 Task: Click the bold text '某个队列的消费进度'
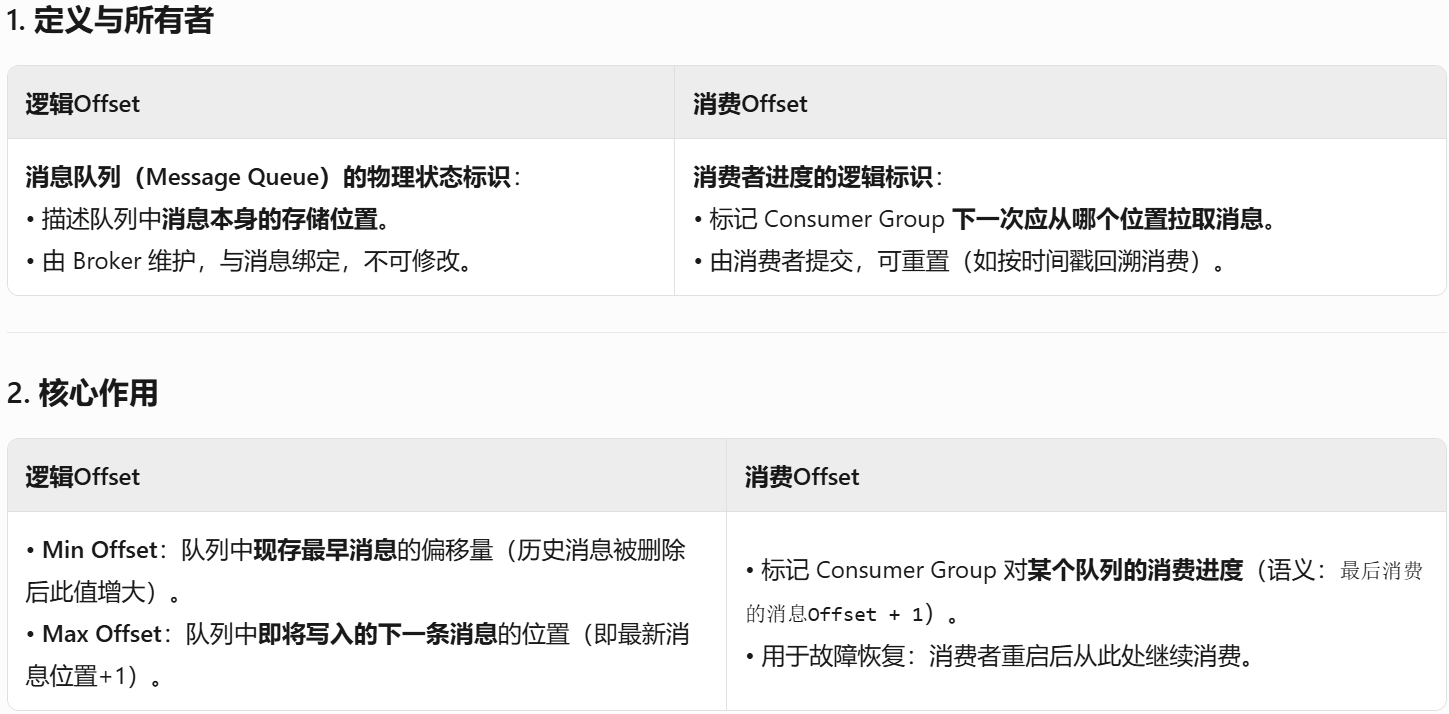pos(1135,571)
